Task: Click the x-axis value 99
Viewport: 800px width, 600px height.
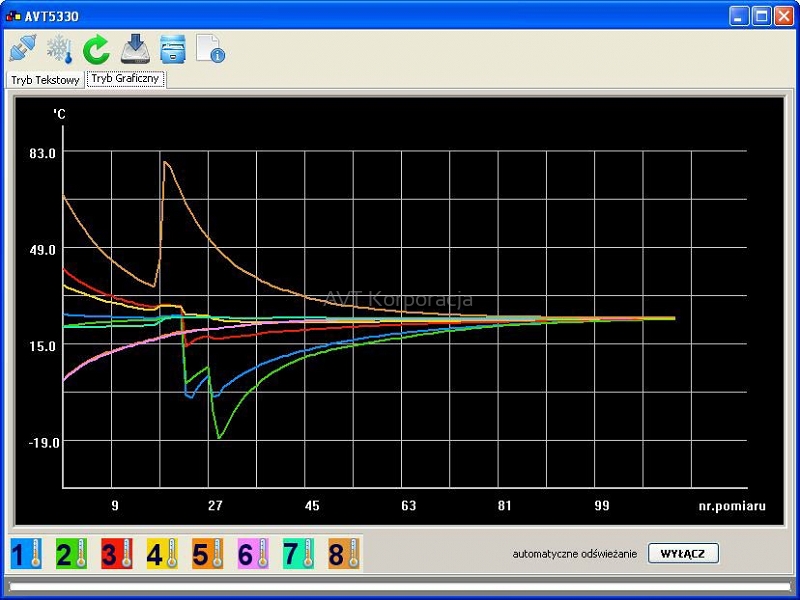Action: click(x=602, y=506)
